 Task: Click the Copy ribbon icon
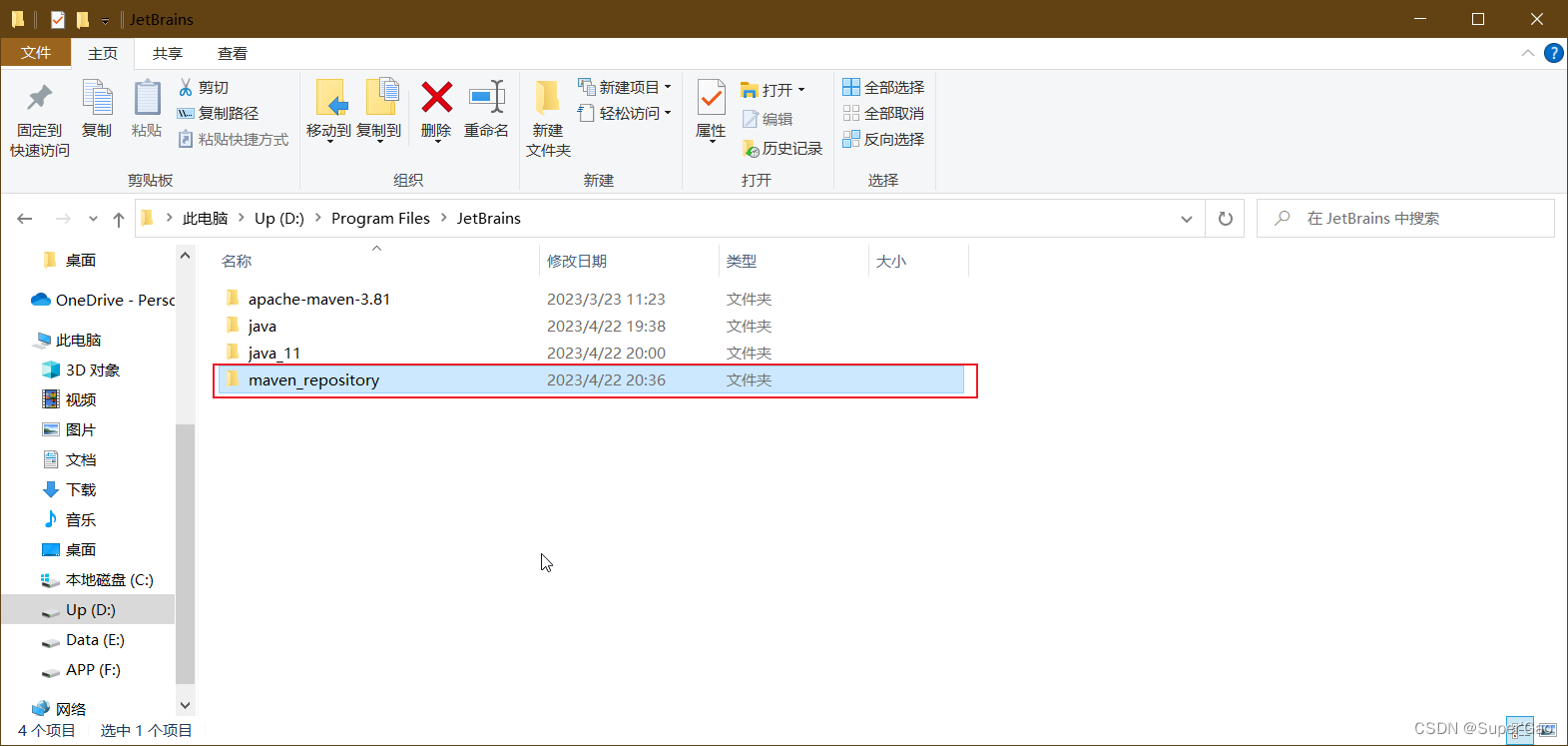coord(97,110)
